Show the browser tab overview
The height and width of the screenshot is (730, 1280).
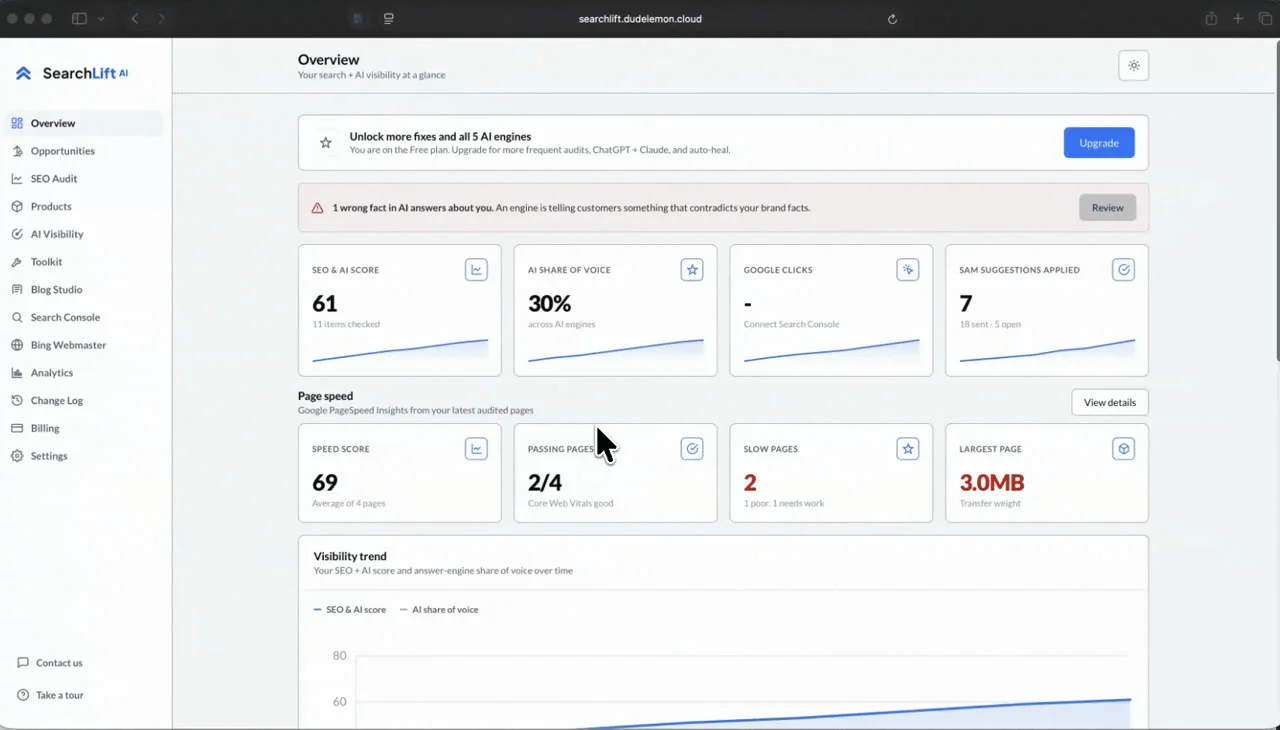pos(1265,19)
